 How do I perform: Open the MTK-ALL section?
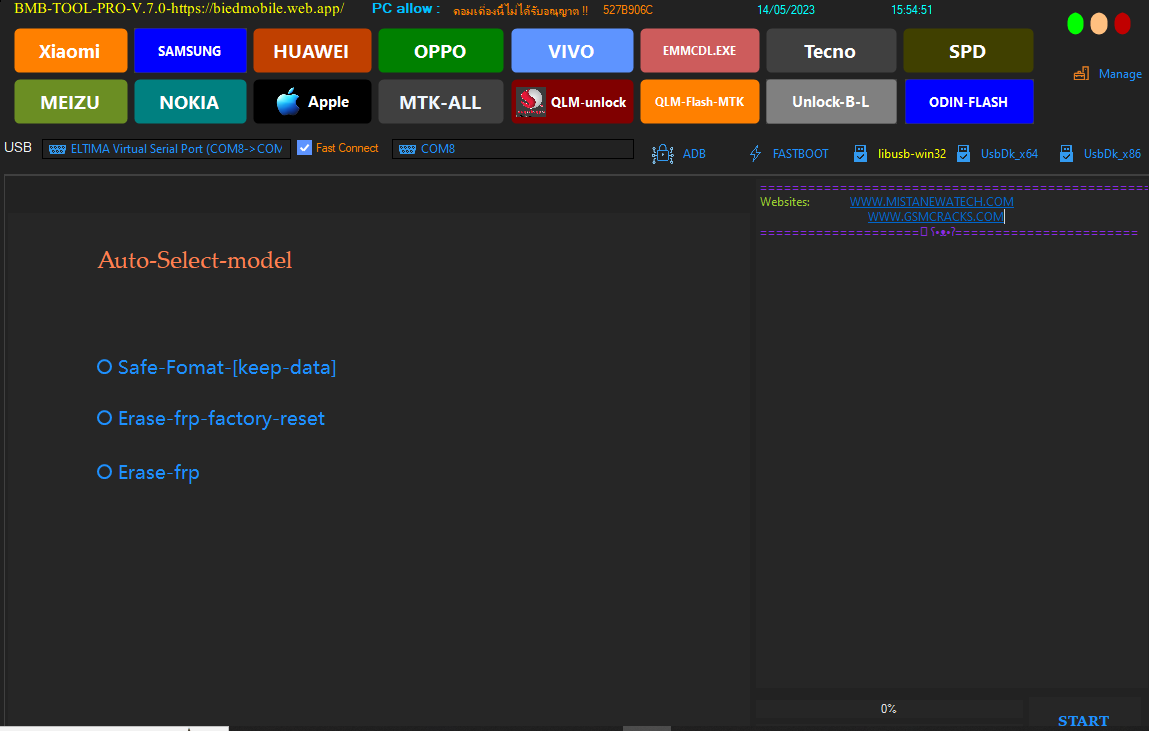440,102
